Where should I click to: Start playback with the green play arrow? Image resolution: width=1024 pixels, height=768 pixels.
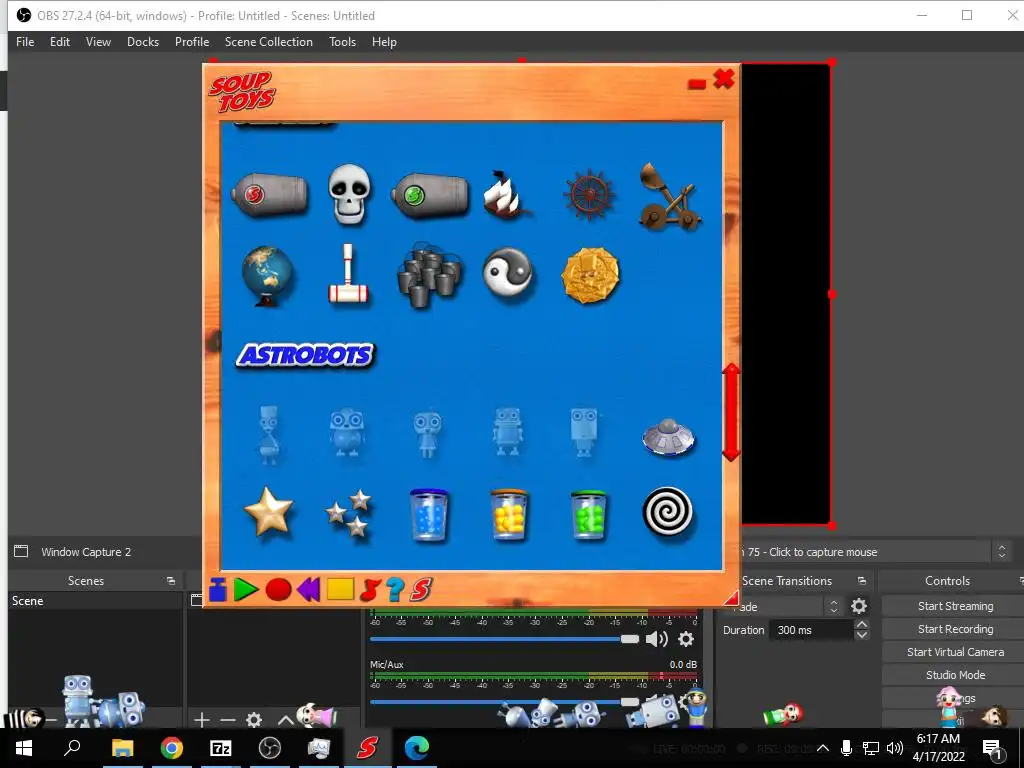coord(246,589)
